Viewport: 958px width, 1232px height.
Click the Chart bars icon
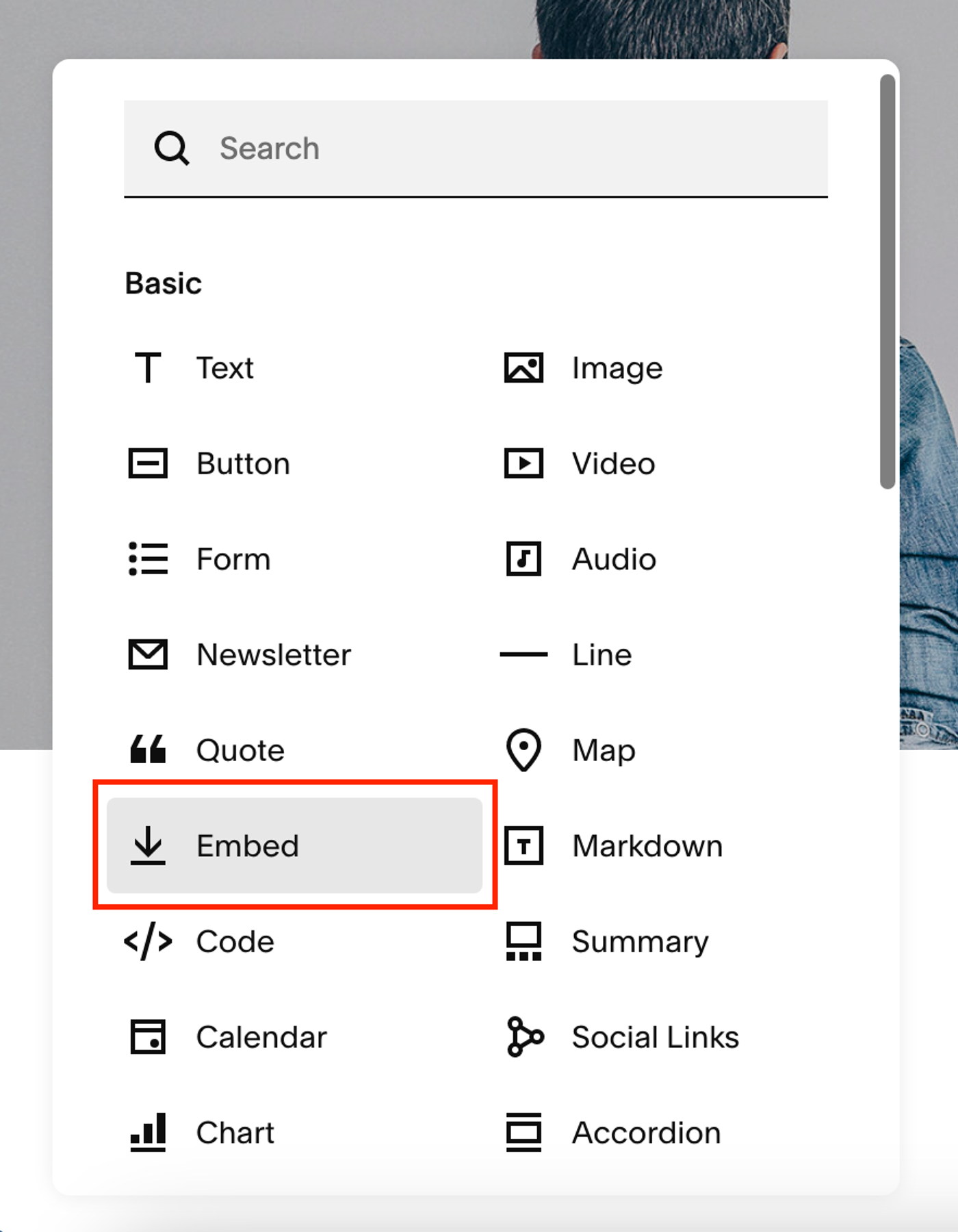[148, 1132]
